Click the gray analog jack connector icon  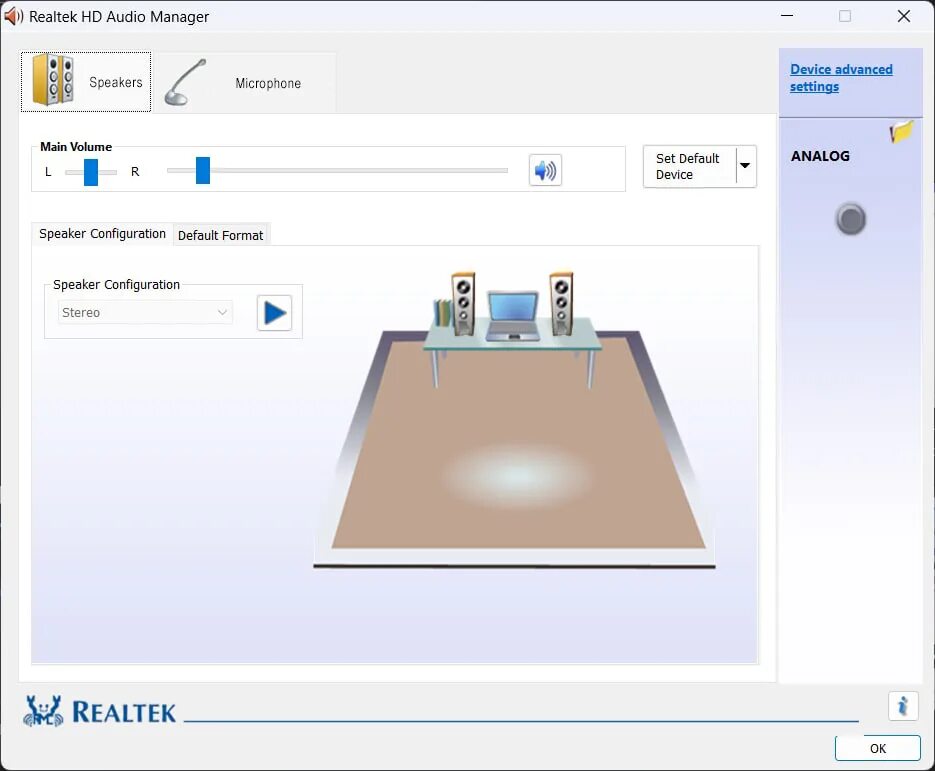[850, 219]
